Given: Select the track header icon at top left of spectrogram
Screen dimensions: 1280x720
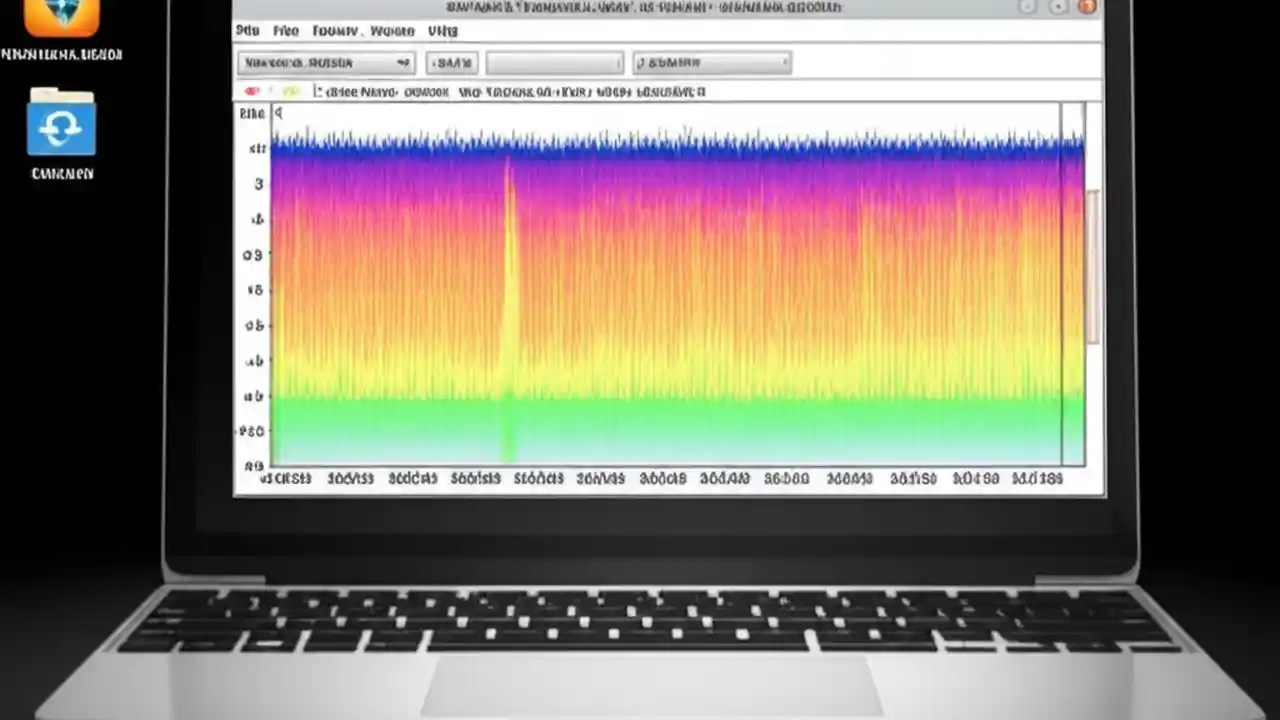Looking at the screenshot, I should pyautogui.click(x=251, y=113).
